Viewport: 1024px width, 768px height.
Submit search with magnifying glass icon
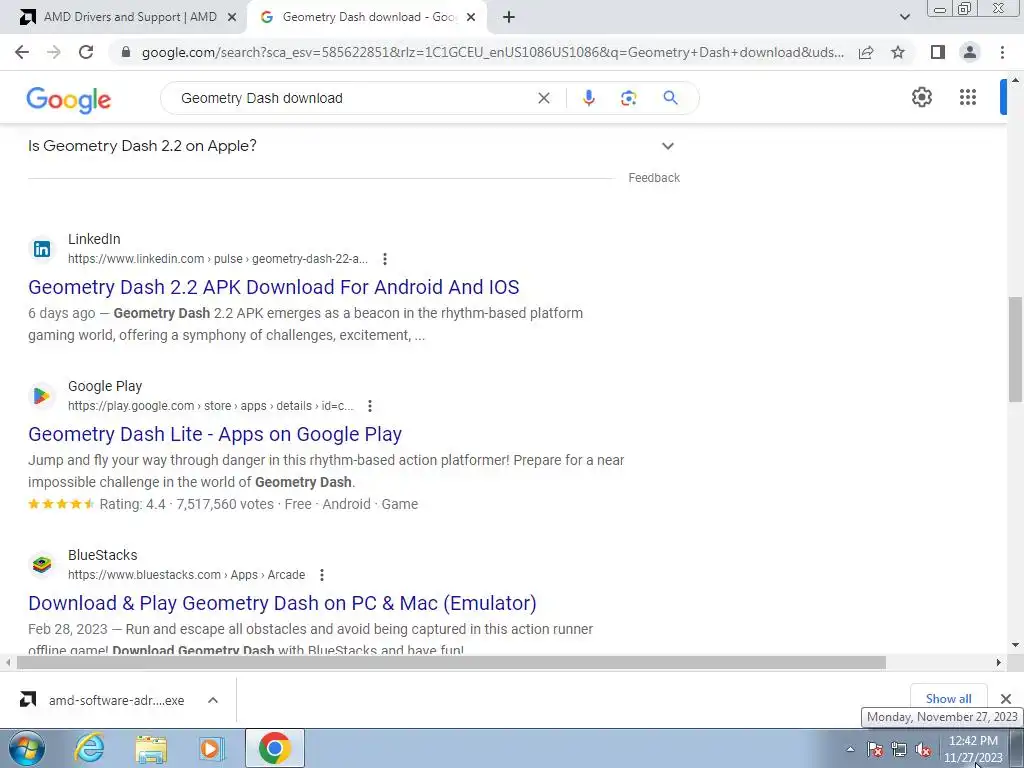(670, 98)
